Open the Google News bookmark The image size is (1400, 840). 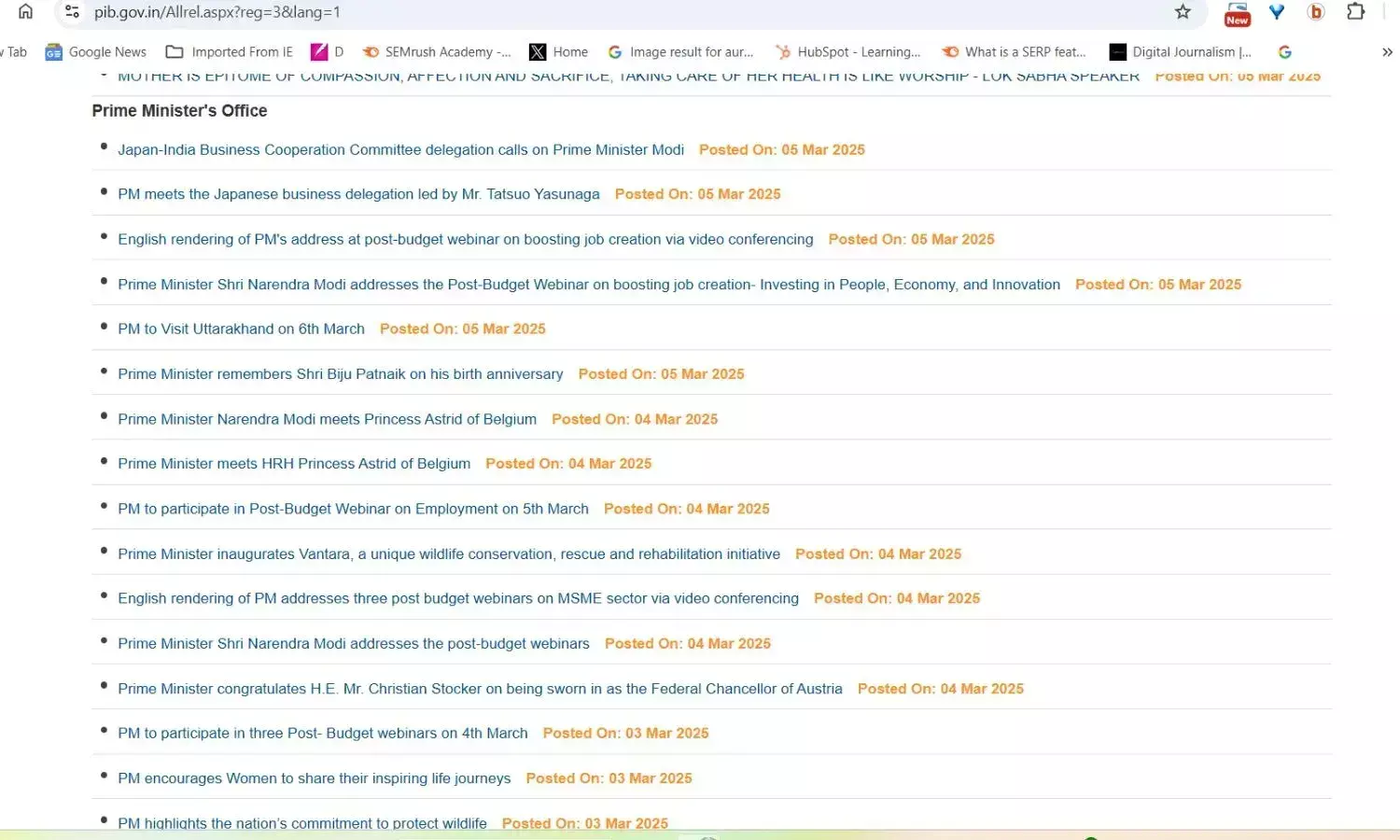click(96, 52)
